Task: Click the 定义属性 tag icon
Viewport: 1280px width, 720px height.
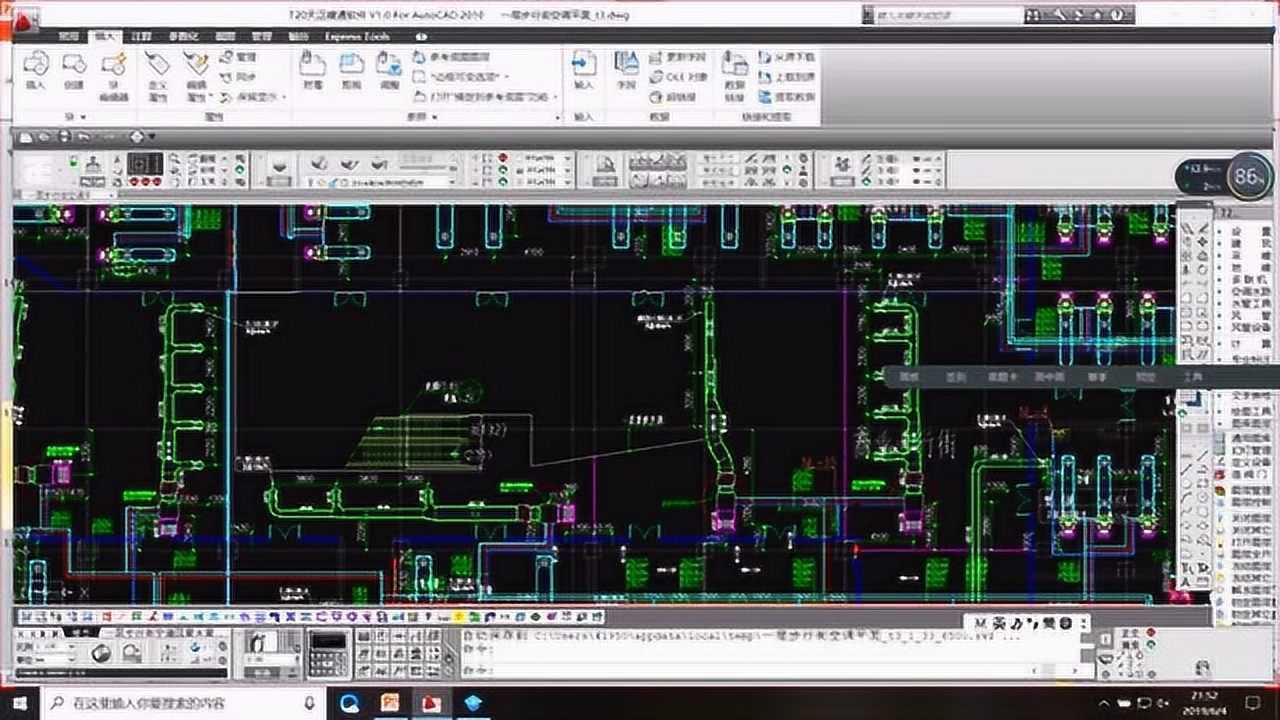Action: pyautogui.click(x=158, y=65)
